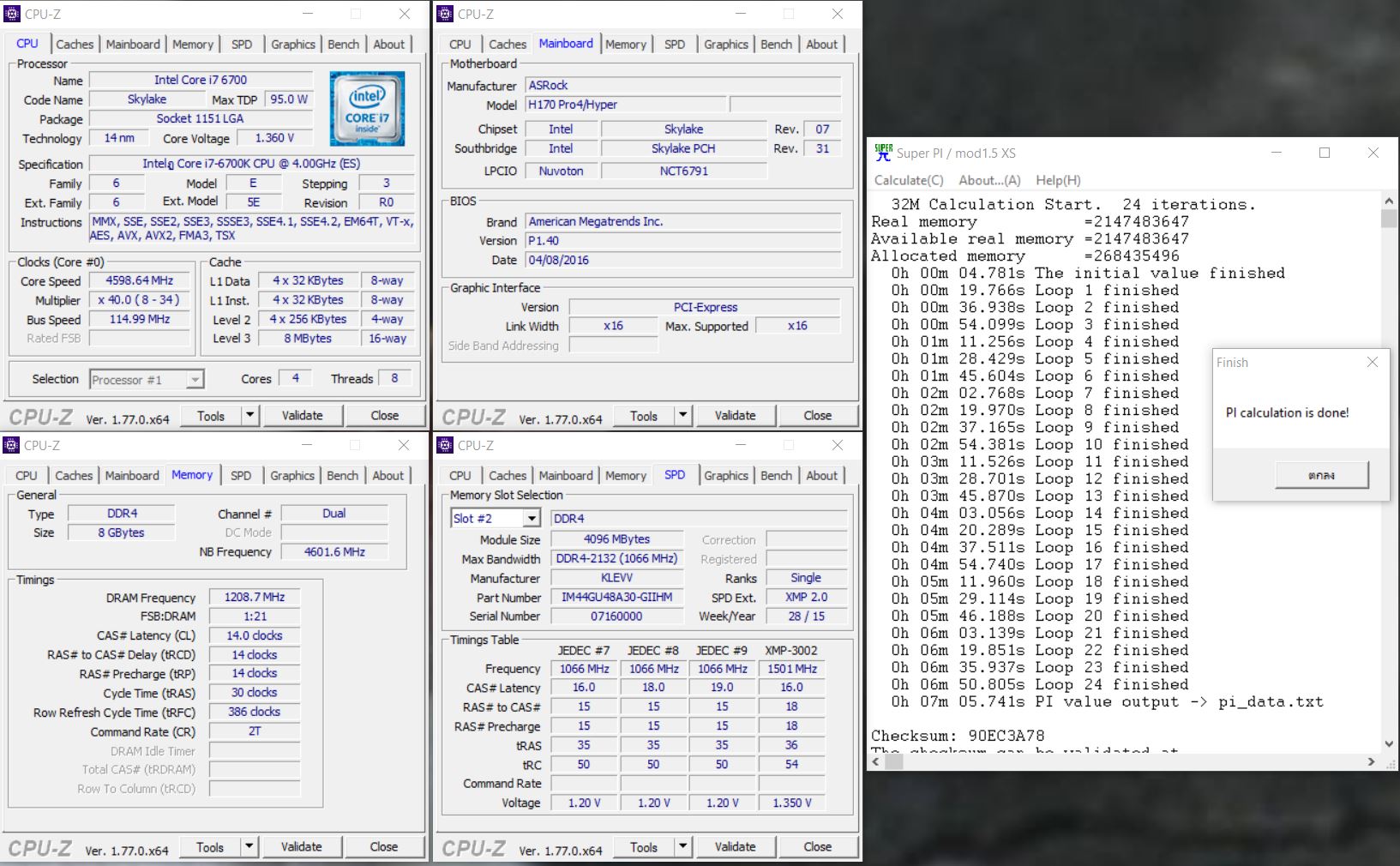Open About...(A) menu in Super PI
The width and height of the screenshot is (1400, 866).
[989, 180]
